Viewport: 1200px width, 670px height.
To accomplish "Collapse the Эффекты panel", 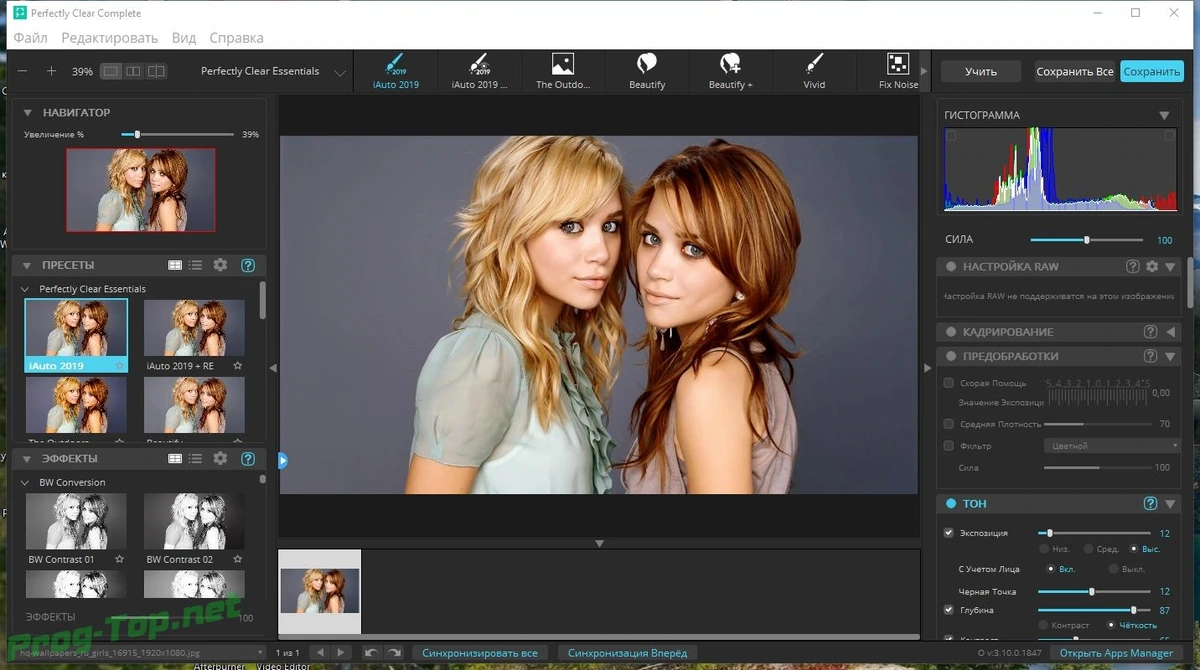I will coord(28,458).
